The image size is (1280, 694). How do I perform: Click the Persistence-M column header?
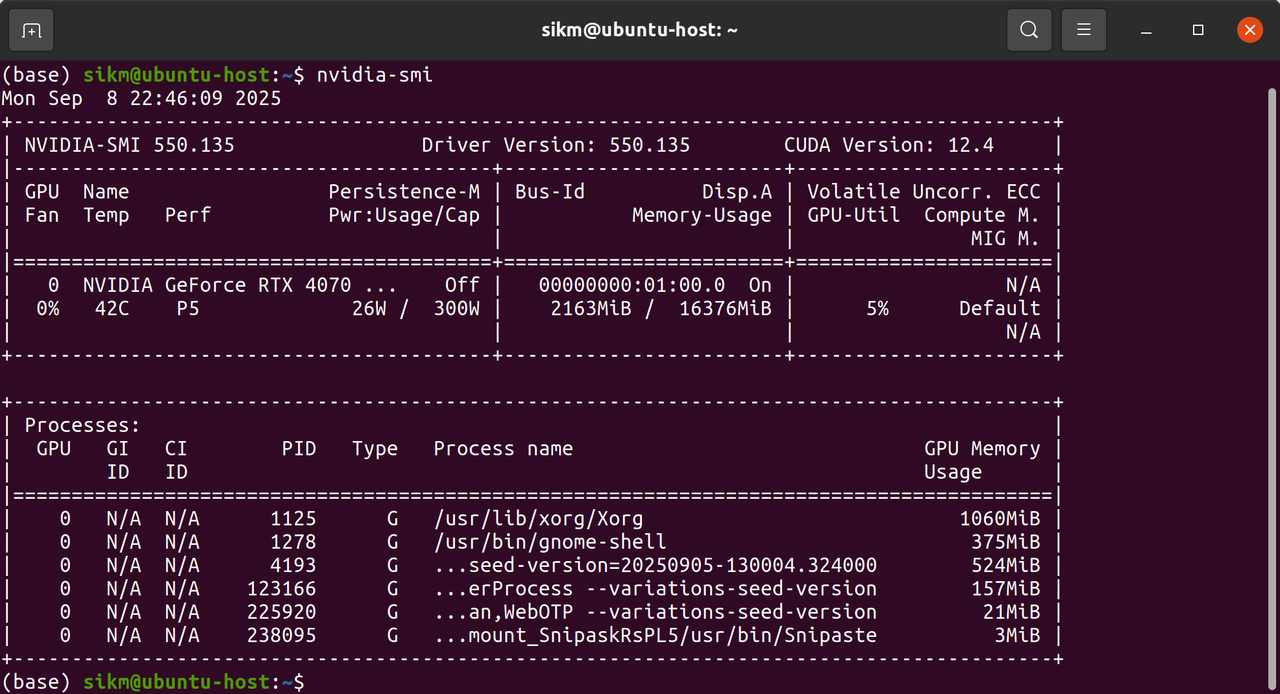click(404, 191)
